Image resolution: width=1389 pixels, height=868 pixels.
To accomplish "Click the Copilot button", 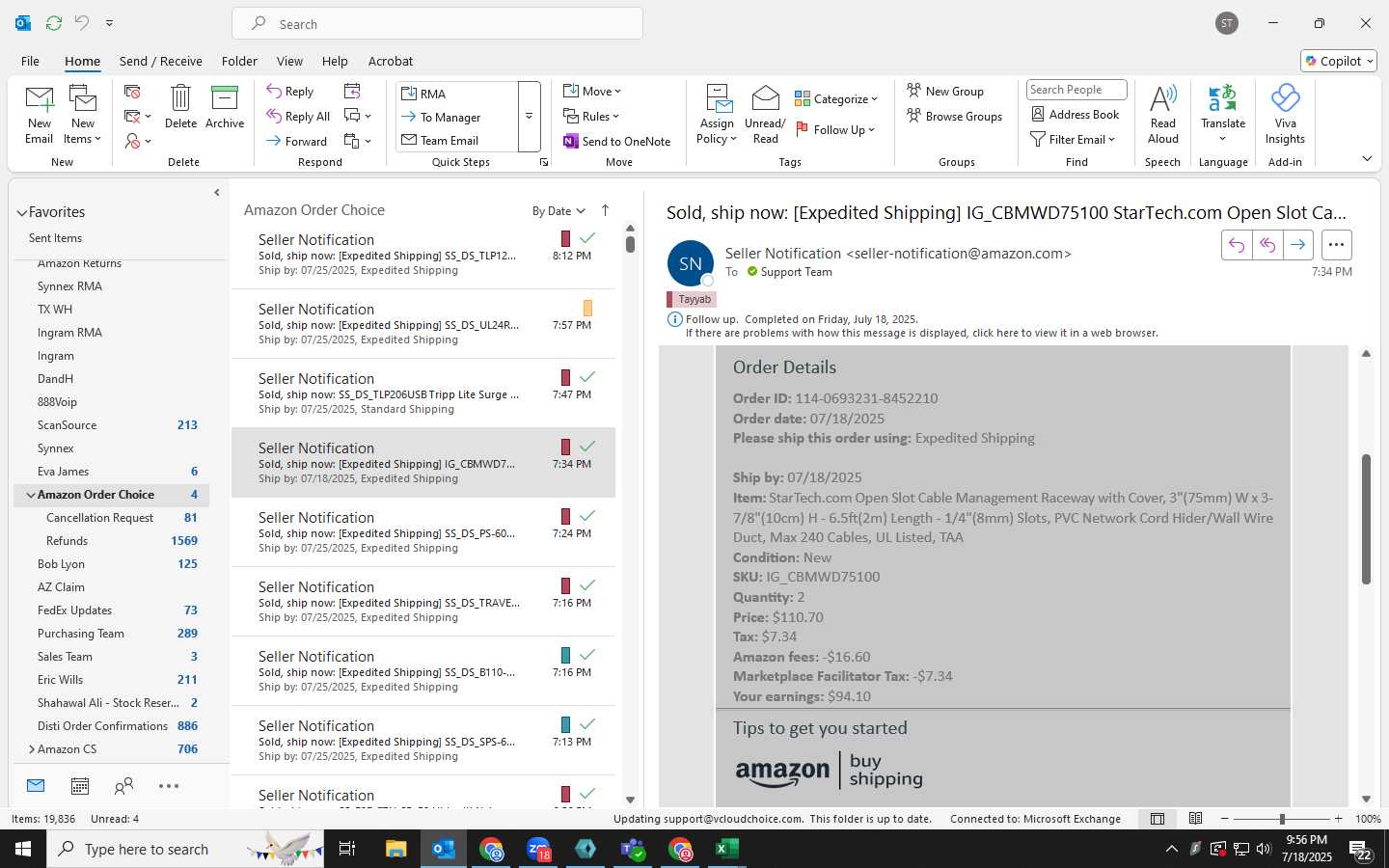I will coord(1339,61).
